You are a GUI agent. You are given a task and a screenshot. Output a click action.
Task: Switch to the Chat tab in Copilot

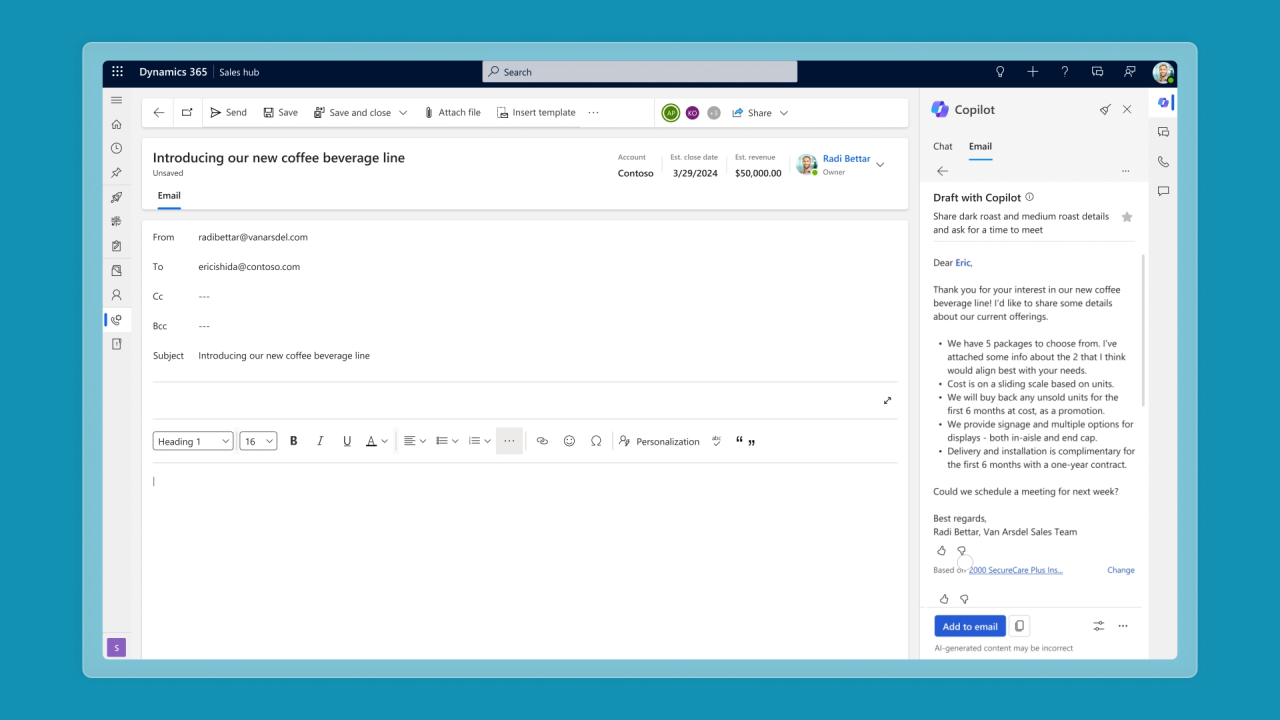coord(943,146)
